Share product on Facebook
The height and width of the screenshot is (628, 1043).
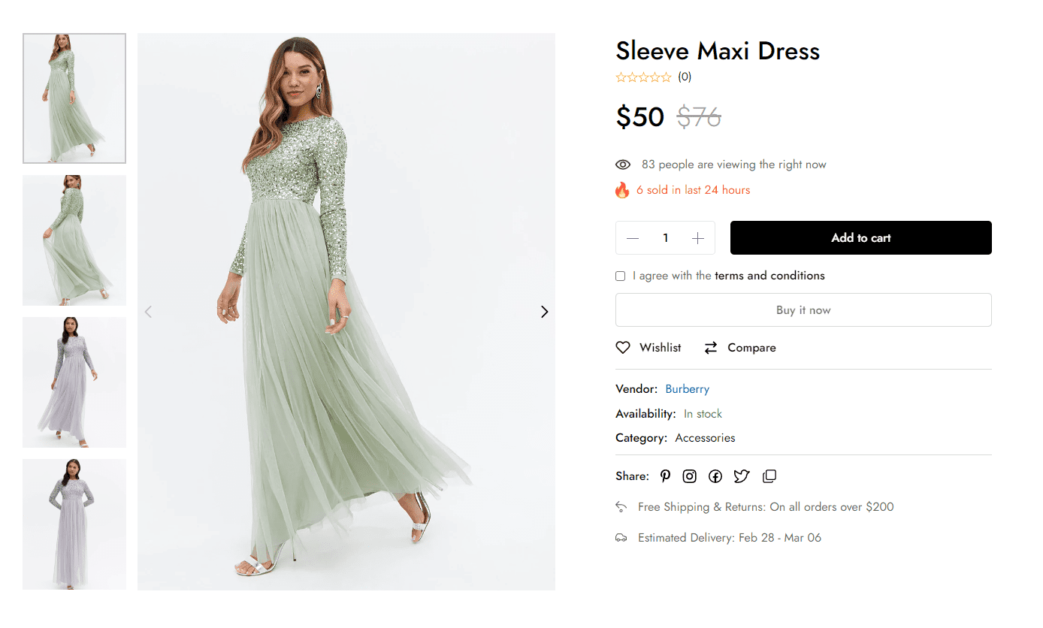(715, 476)
